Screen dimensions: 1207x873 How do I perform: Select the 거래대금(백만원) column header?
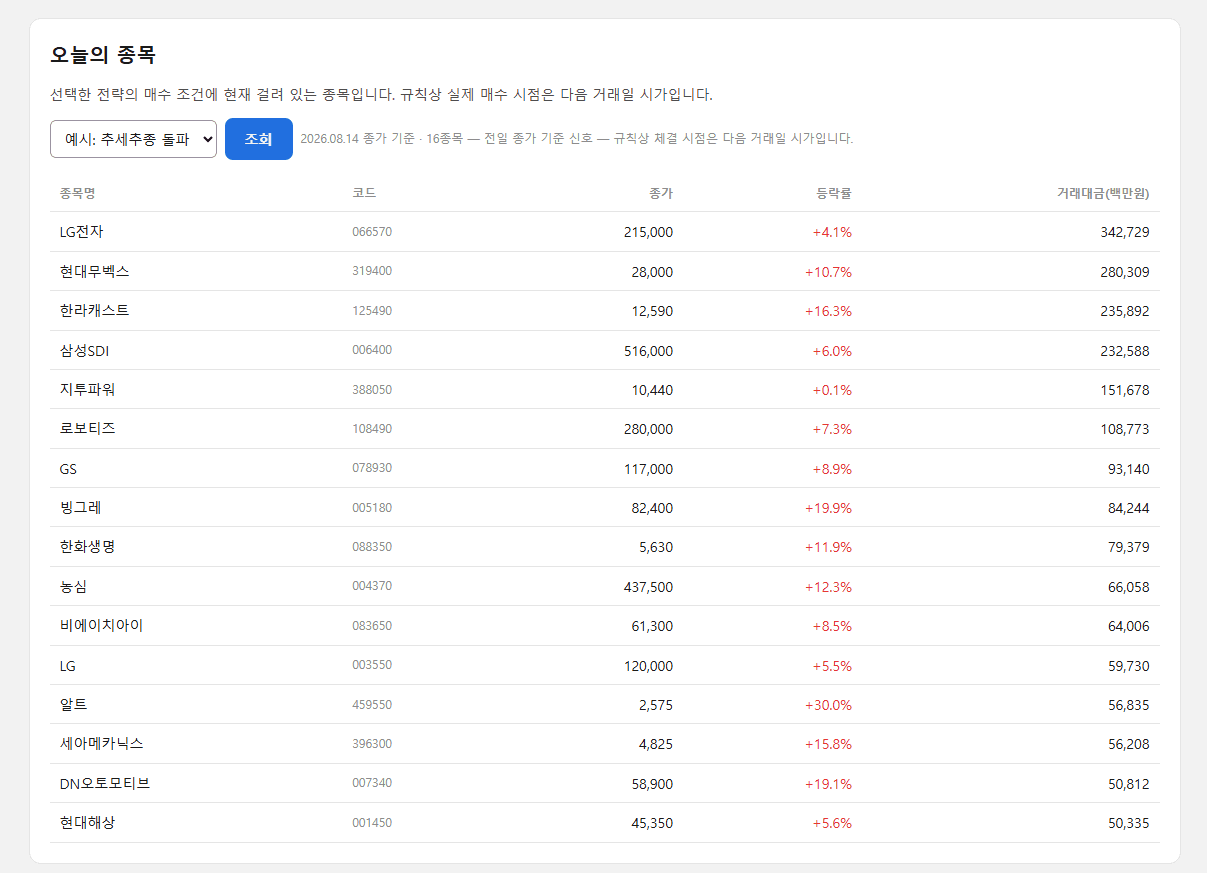pos(1103,193)
